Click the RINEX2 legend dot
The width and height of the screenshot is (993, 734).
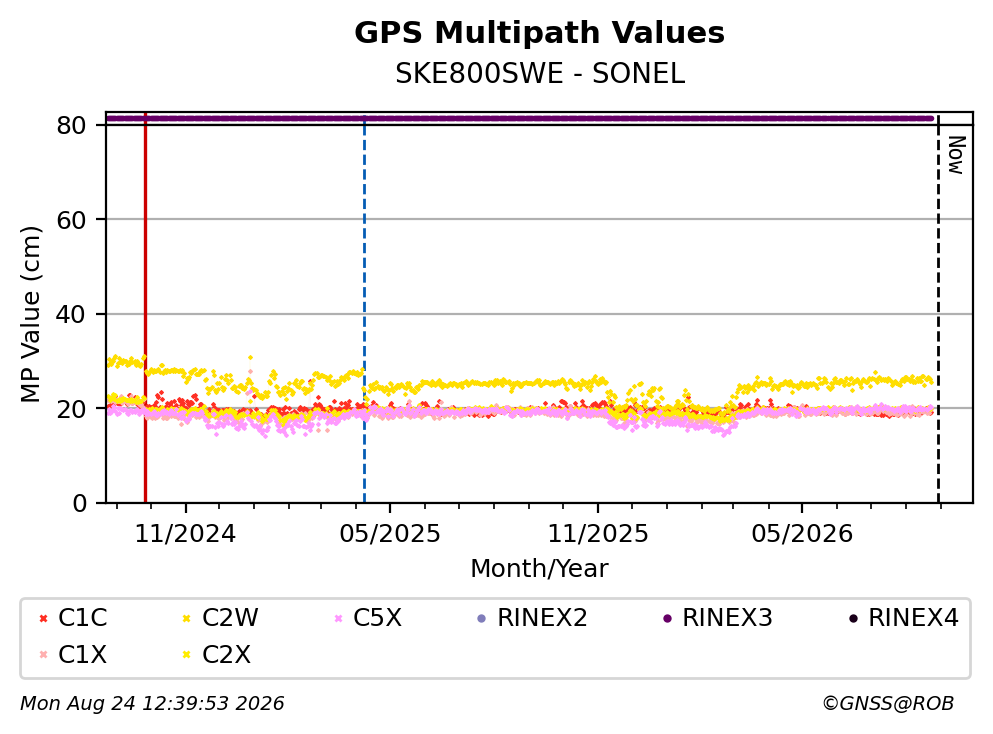click(x=481, y=618)
